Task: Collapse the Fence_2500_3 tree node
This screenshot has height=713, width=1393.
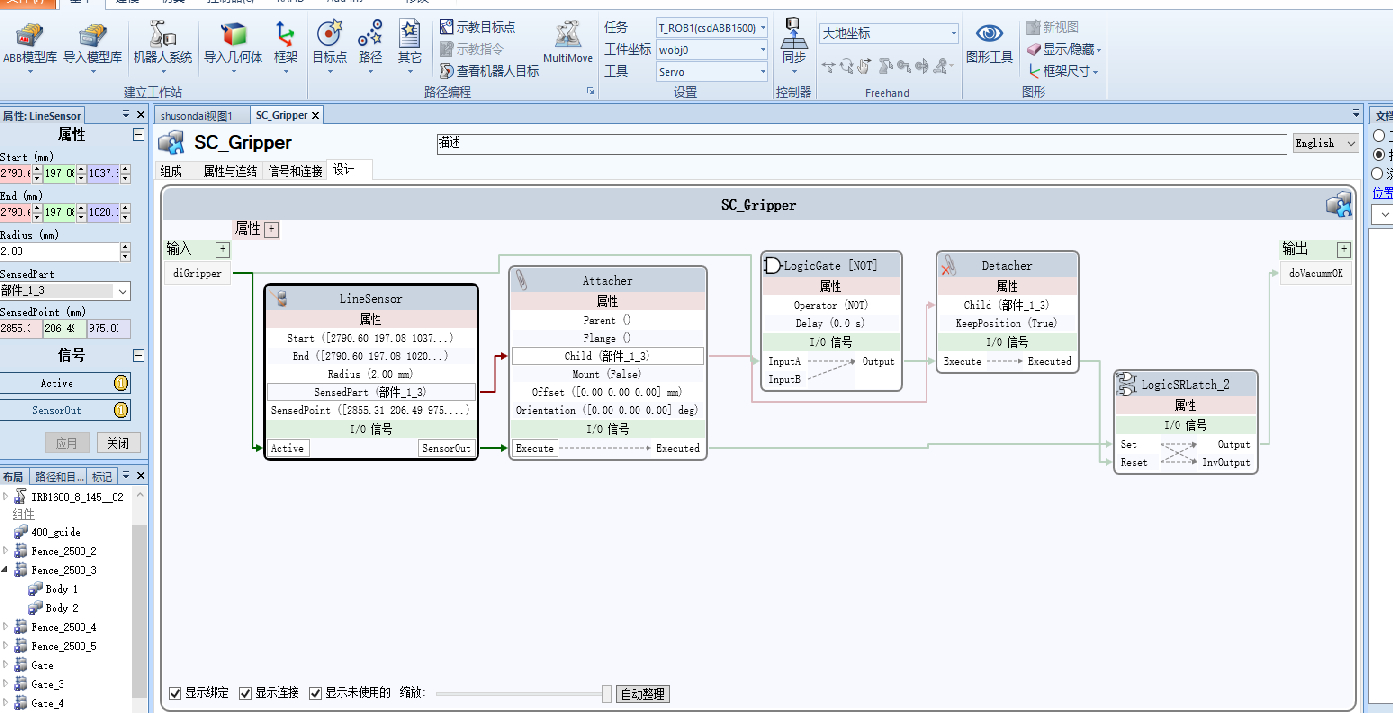Action: 6,570
